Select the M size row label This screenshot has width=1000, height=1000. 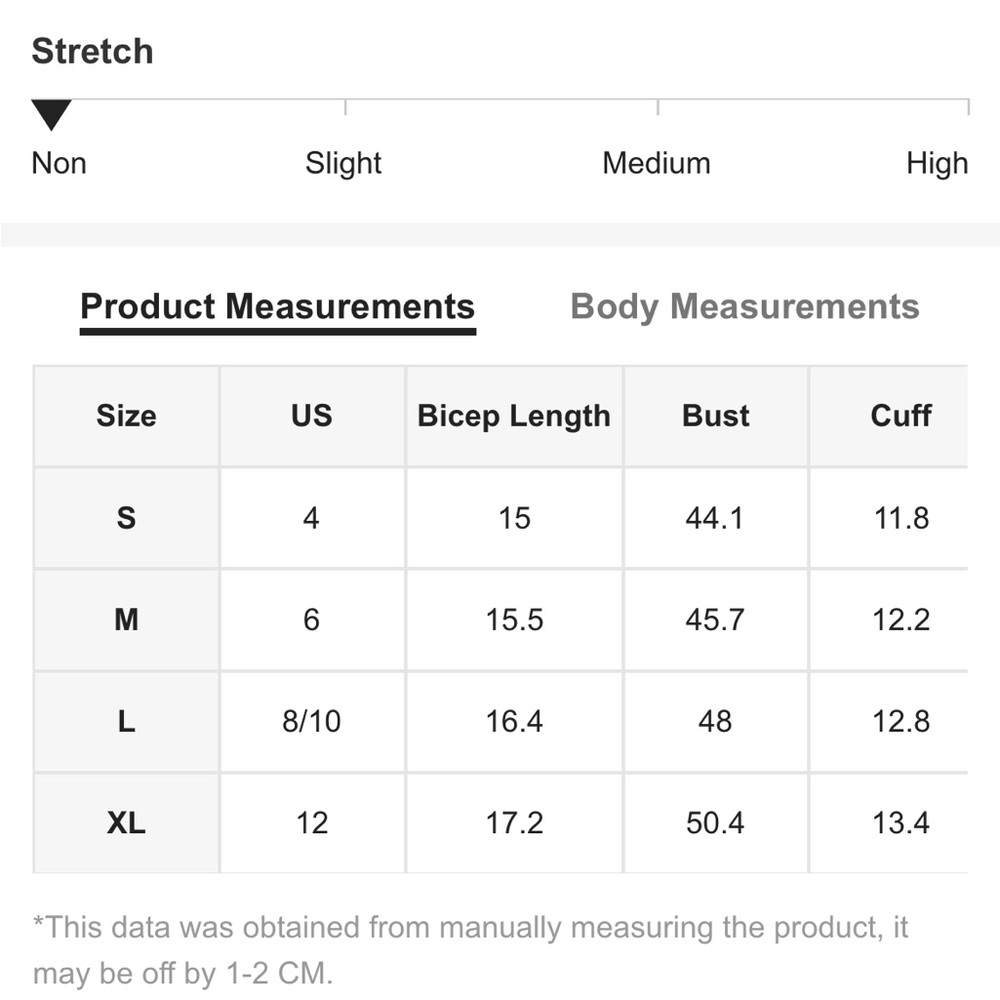coord(126,619)
